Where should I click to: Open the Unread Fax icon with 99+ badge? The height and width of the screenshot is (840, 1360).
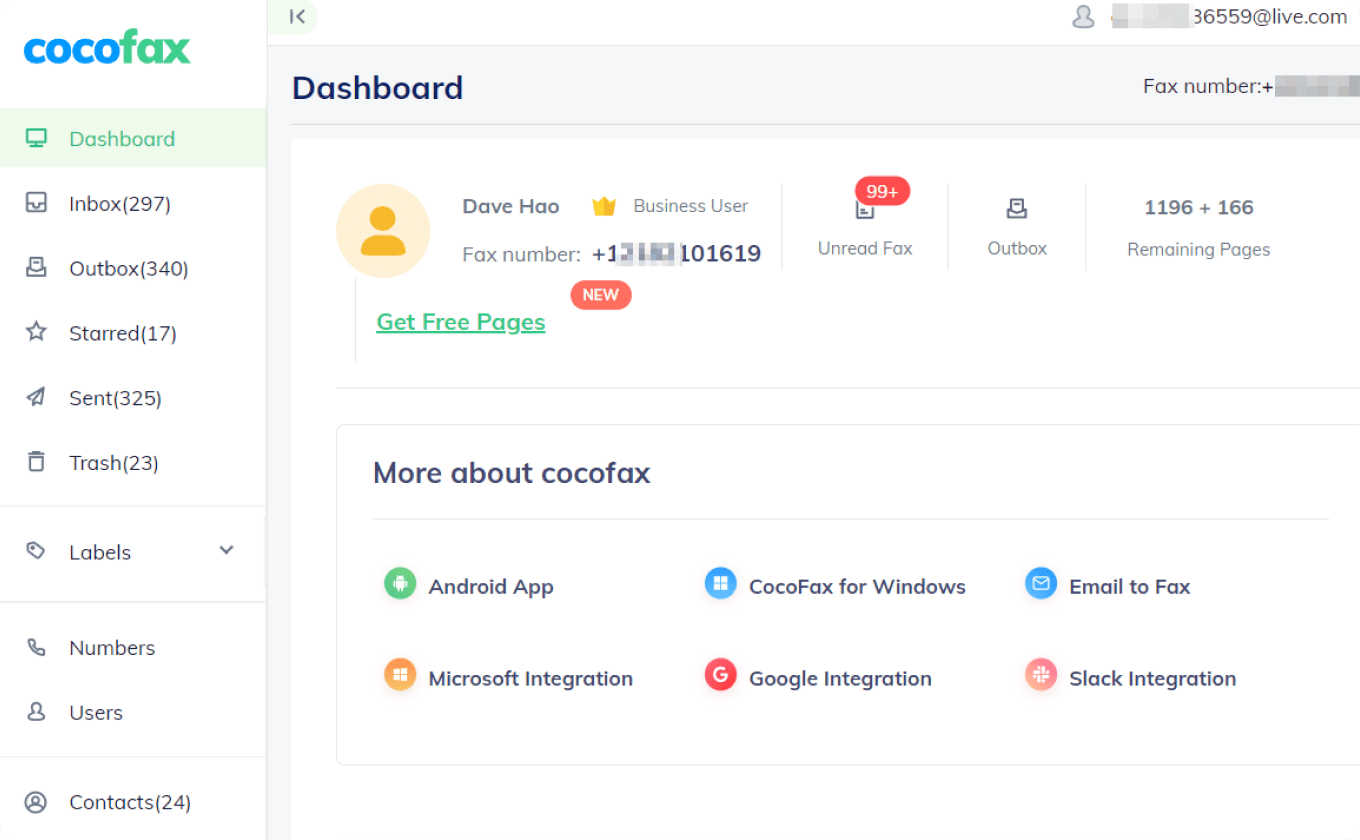(865, 209)
